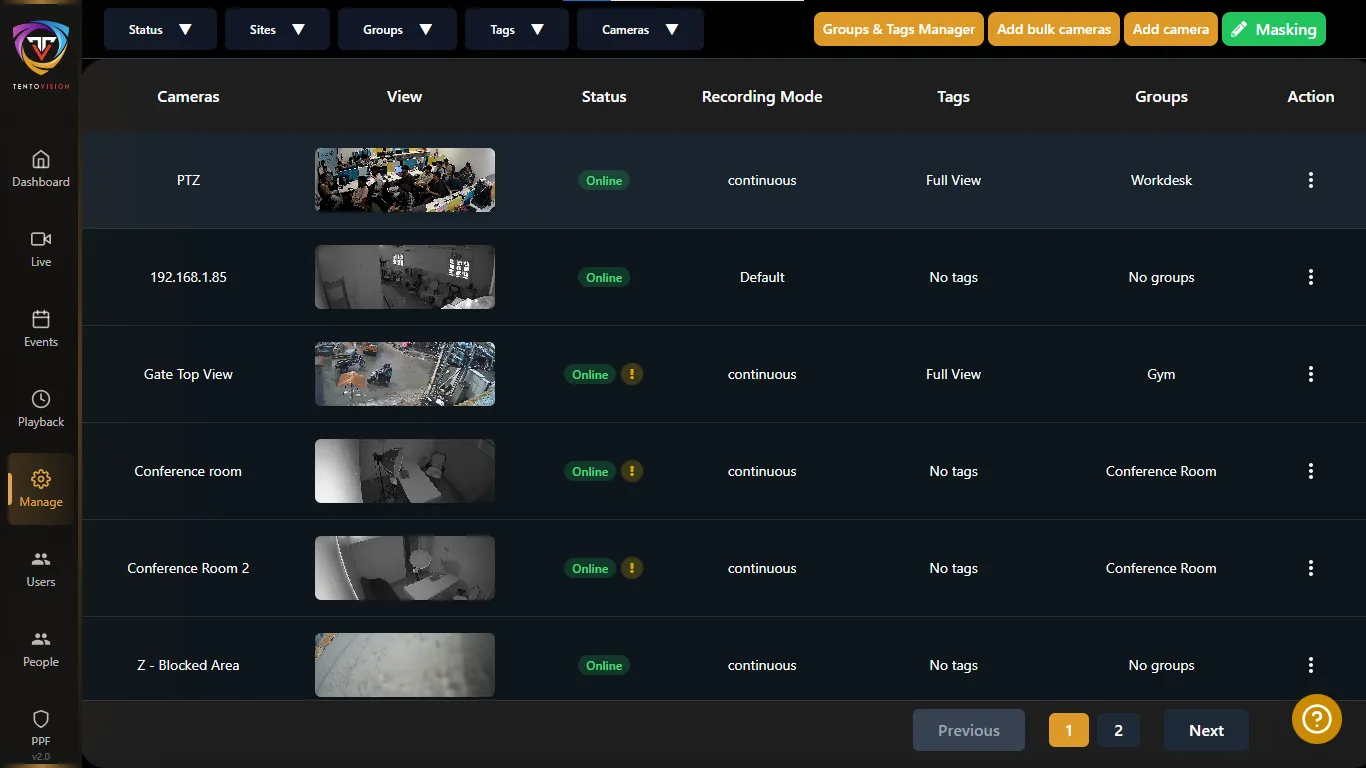The height and width of the screenshot is (768, 1366).
Task: Open three-dot menu for Conference room
Action: 1310,471
